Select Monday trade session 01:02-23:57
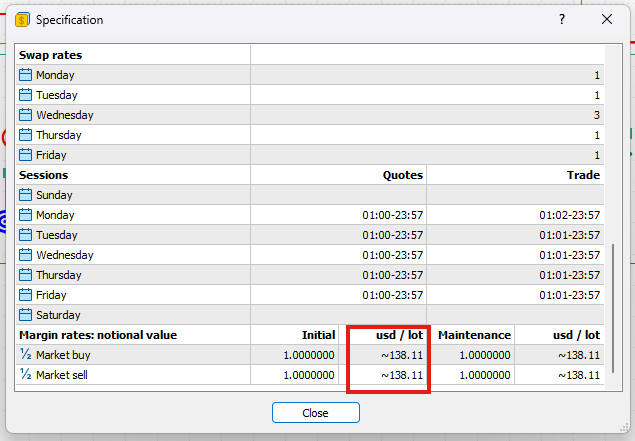The image size is (635, 441). (569, 215)
